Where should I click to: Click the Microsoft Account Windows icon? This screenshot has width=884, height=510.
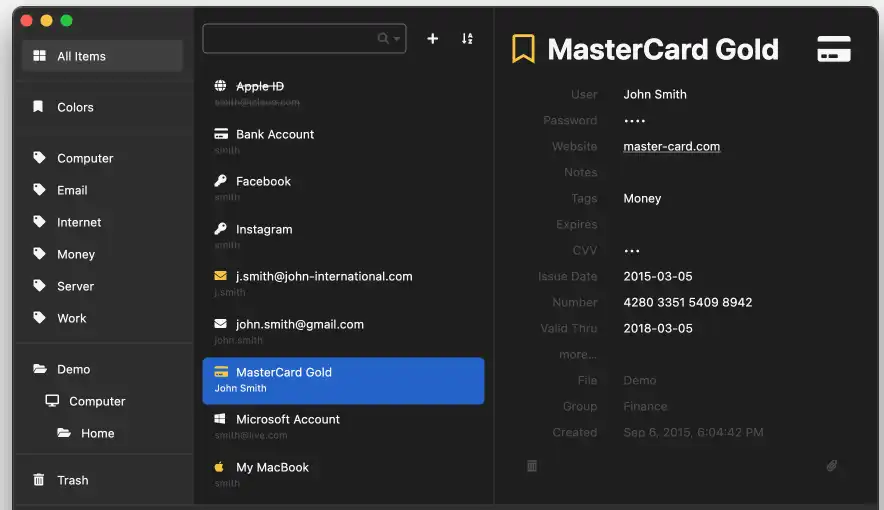(220, 419)
